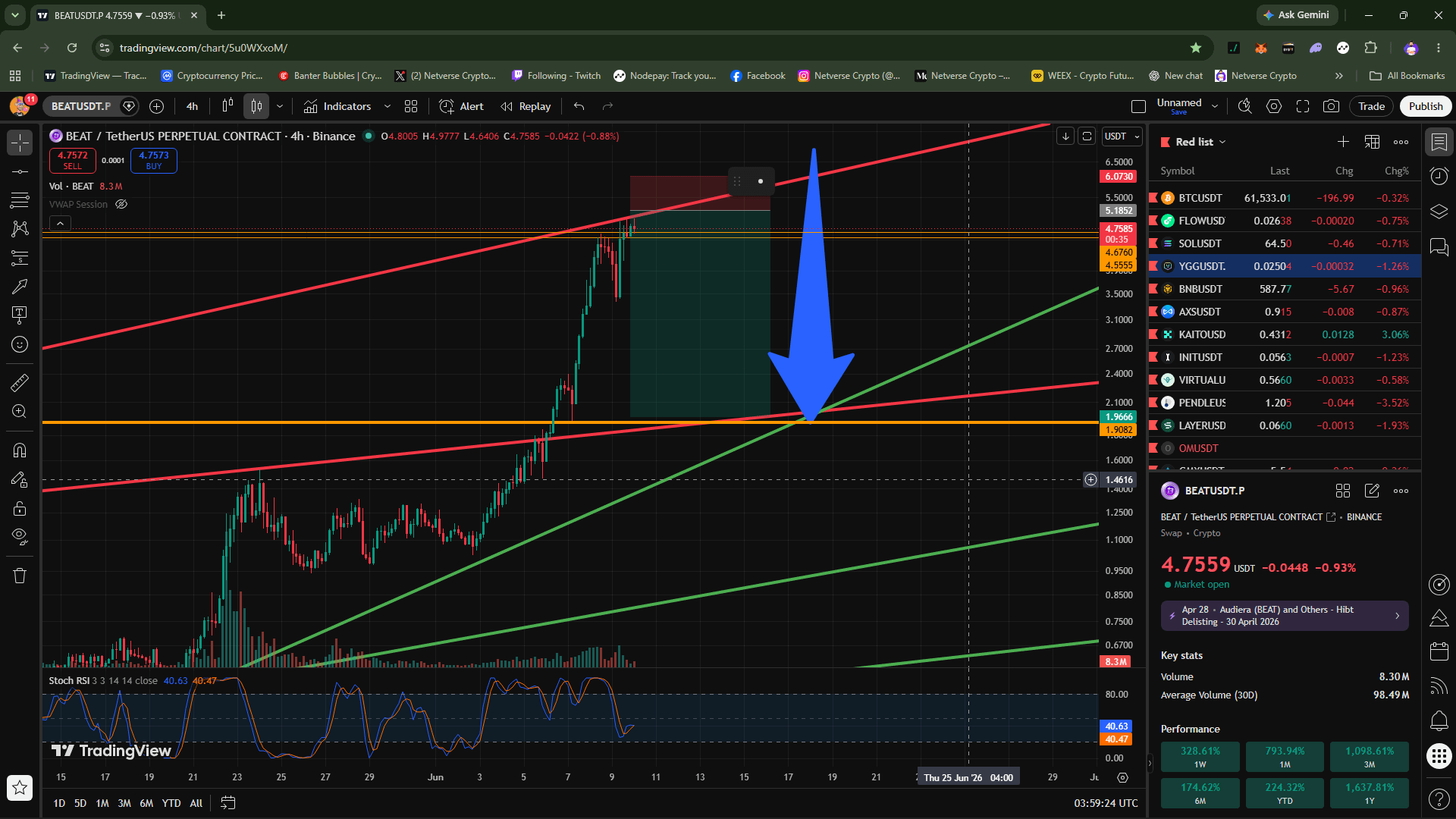Open the Trade panel

[1371, 106]
